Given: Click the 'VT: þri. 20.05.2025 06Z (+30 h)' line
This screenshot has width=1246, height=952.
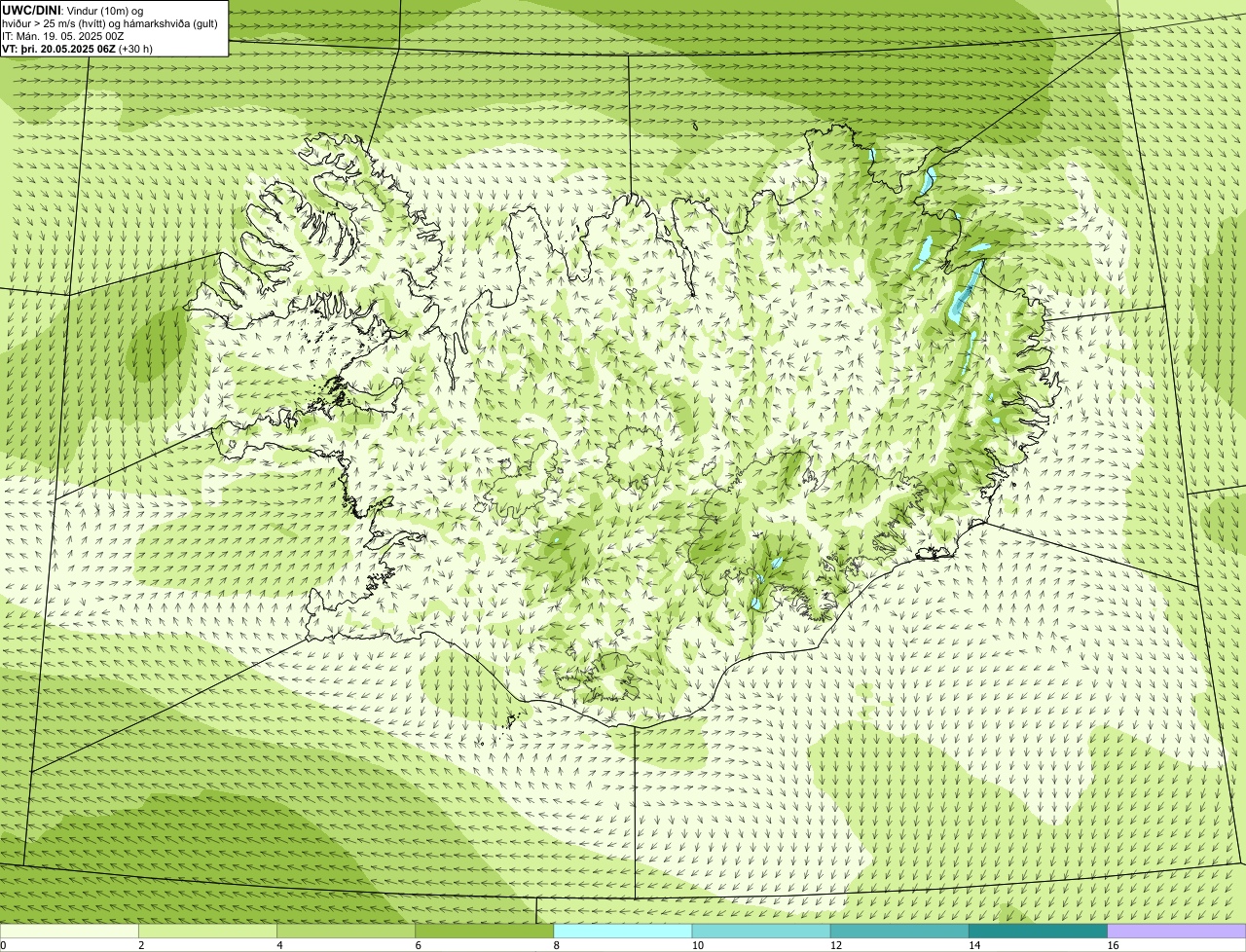Looking at the screenshot, I should [78, 49].
